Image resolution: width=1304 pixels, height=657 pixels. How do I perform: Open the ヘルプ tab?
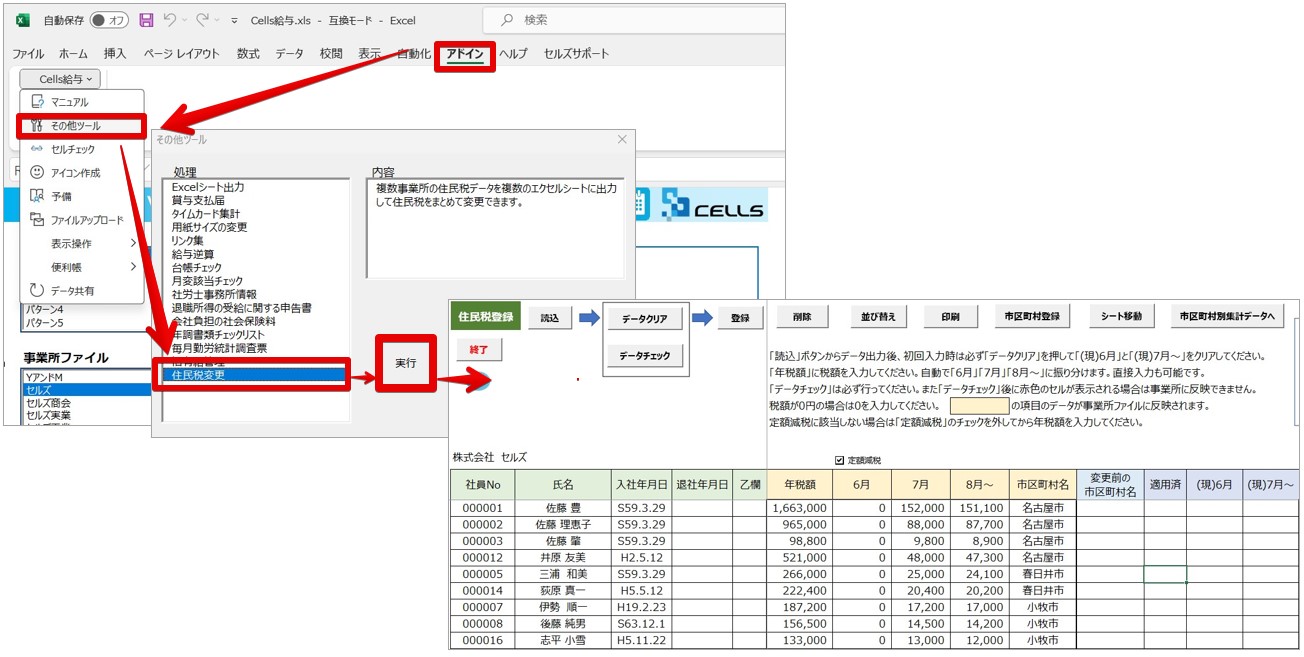[513, 54]
